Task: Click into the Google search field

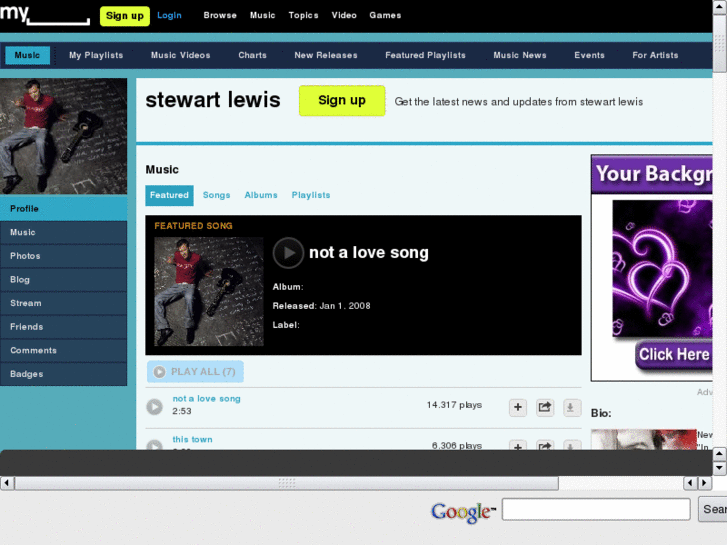Action: (595, 510)
